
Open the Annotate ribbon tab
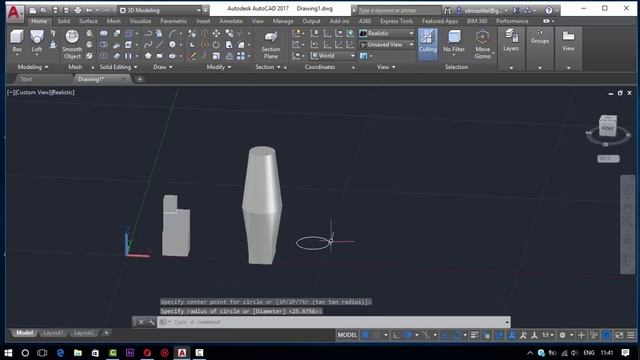[231, 21]
